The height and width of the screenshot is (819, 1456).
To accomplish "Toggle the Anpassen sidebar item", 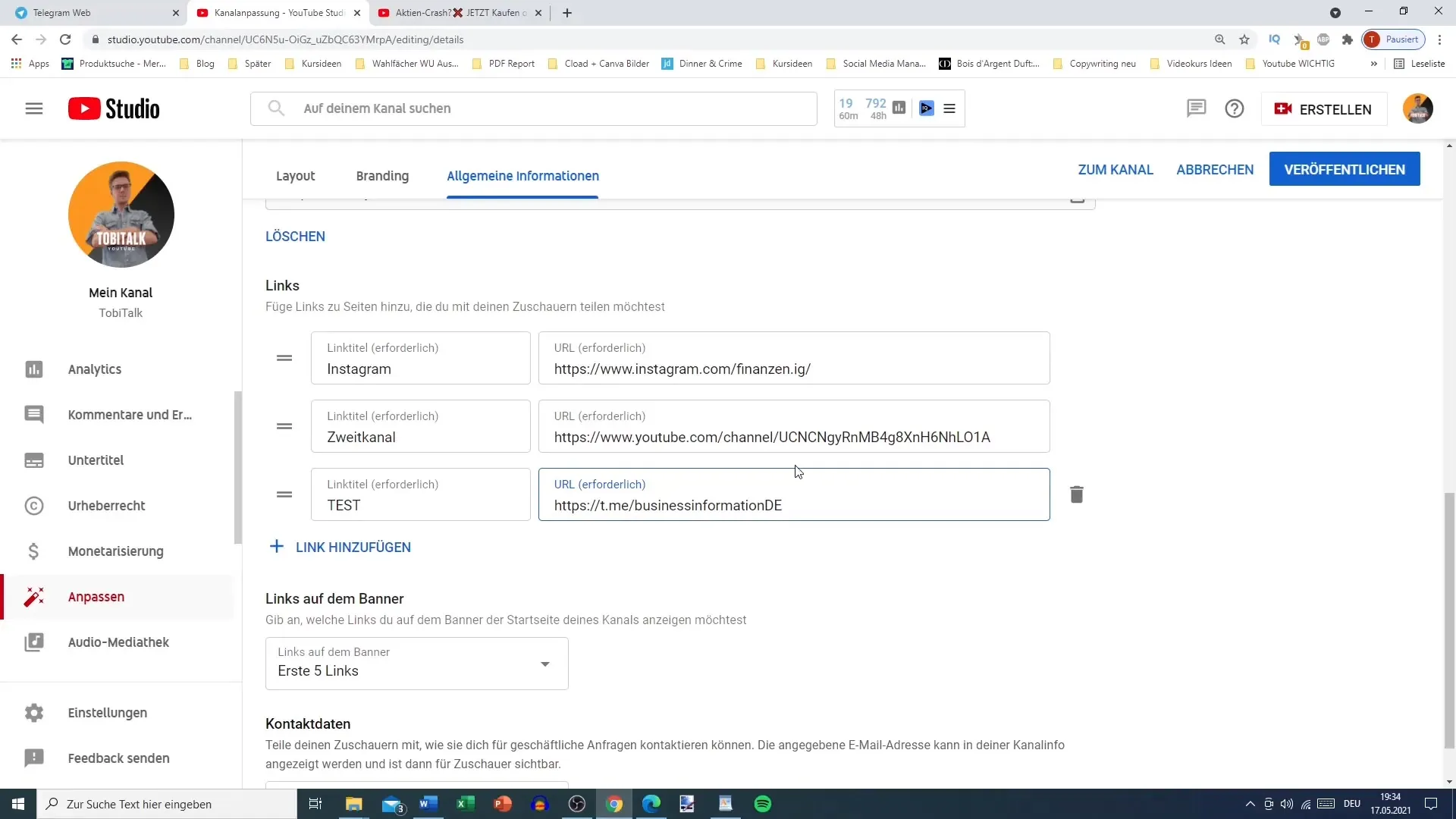I will pyautogui.click(x=96, y=597).
